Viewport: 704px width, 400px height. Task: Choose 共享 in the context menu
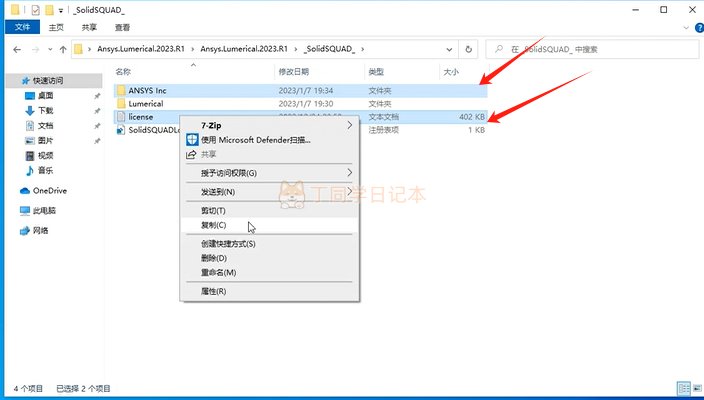(269, 154)
